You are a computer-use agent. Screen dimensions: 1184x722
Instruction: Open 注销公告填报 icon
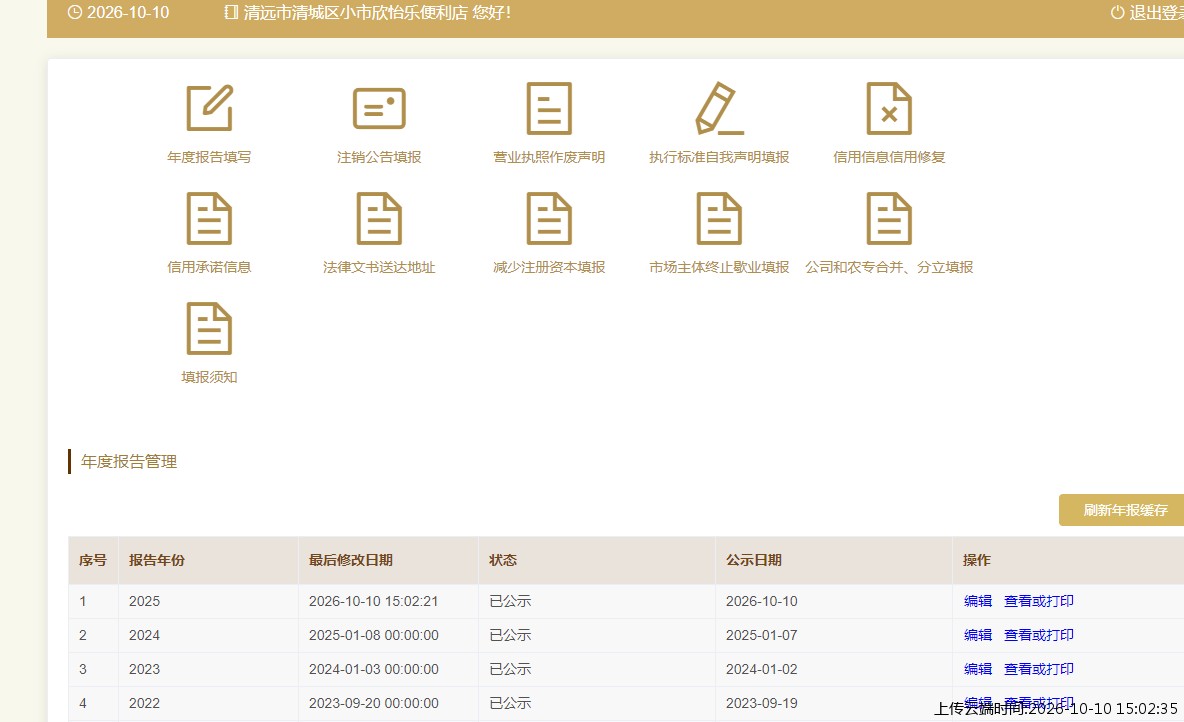379,108
